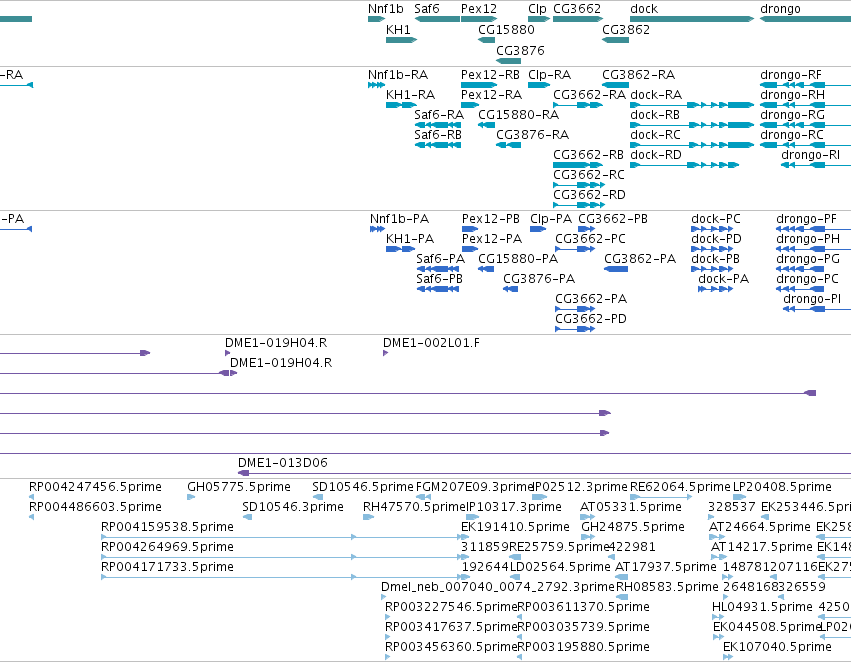This screenshot has height=662, width=851.
Task: Select transcript CG3662-RC
Action: [589, 175]
